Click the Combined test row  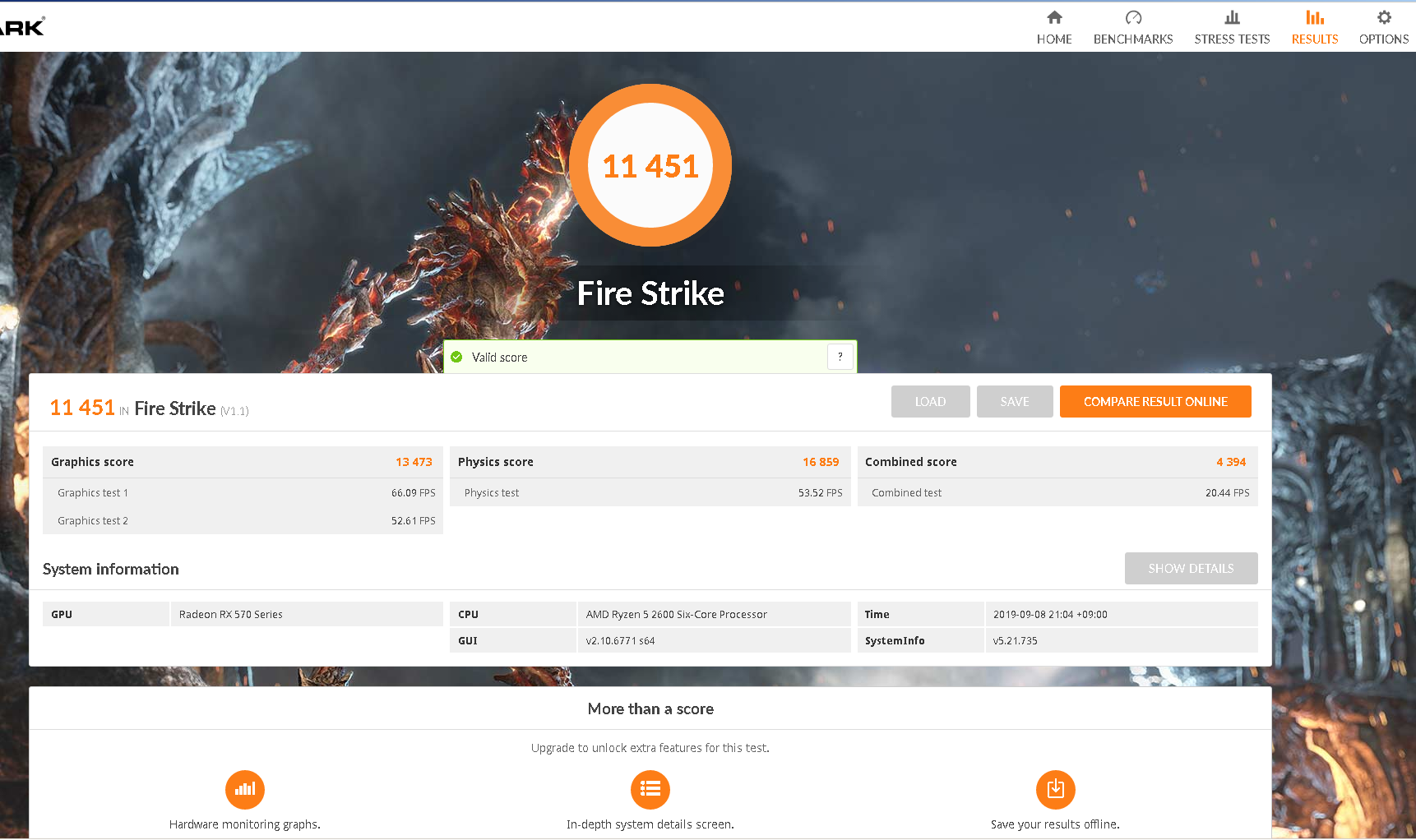pyautogui.click(x=1057, y=492)
